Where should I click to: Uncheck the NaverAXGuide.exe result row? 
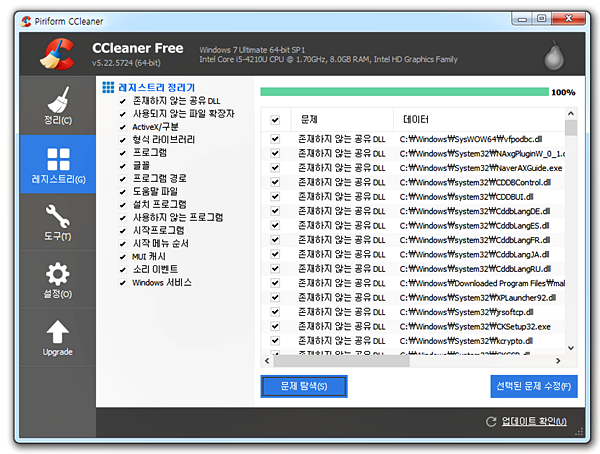(x=275, y=168)
